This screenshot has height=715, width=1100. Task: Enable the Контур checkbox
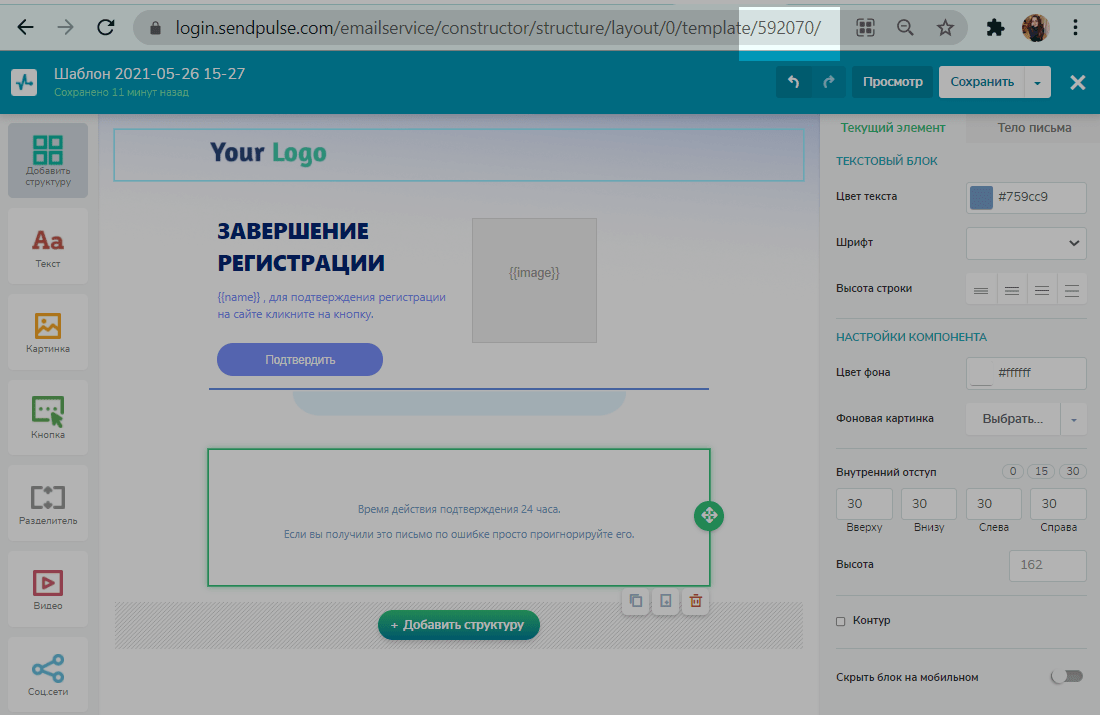tap(841, 621)
